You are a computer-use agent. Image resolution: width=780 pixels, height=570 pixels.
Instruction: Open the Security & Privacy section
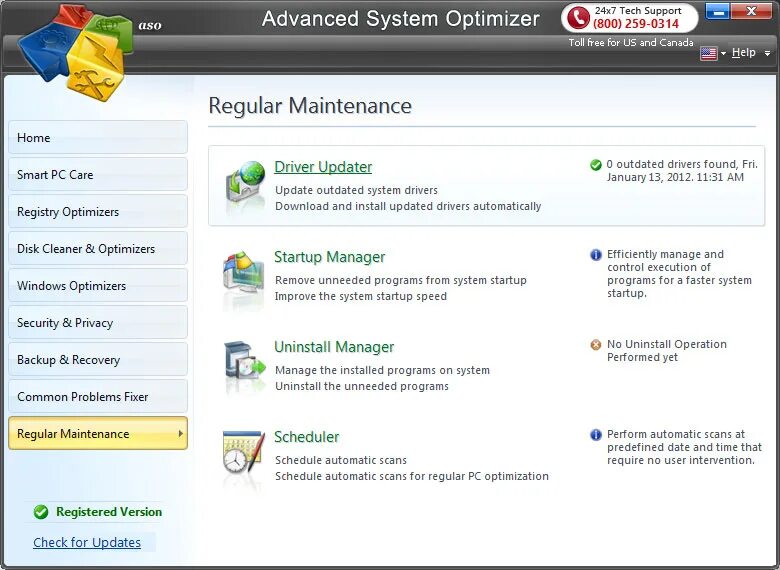click(98, 322)
